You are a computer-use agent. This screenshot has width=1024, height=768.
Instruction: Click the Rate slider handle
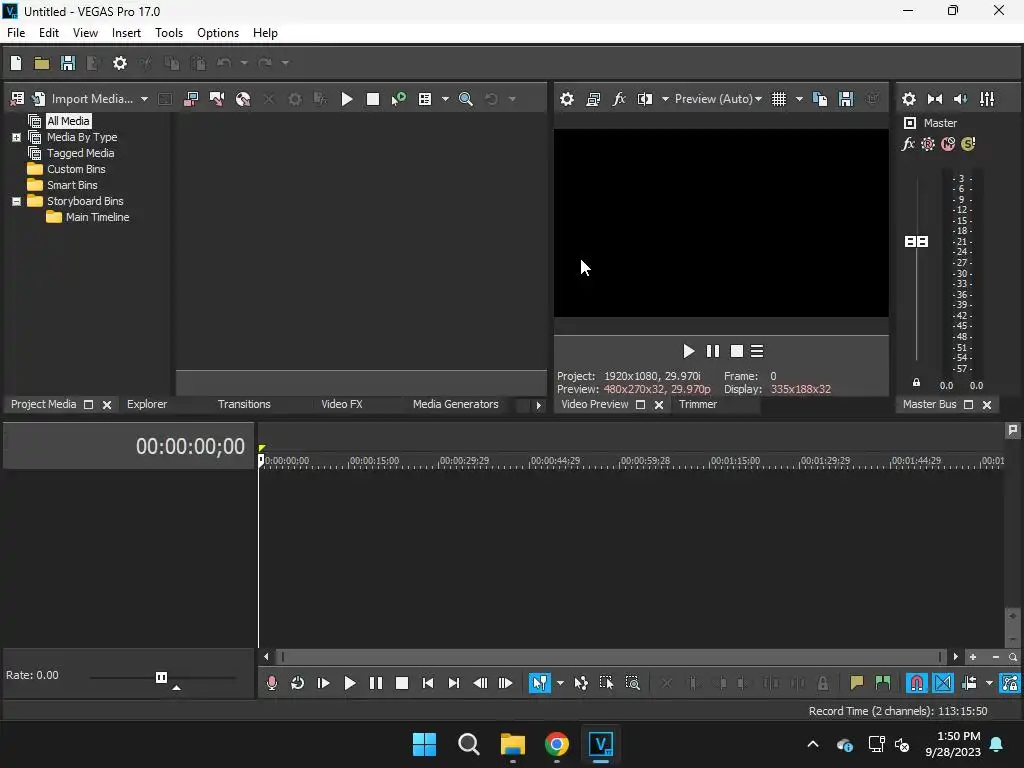click(x=161, y=677)
